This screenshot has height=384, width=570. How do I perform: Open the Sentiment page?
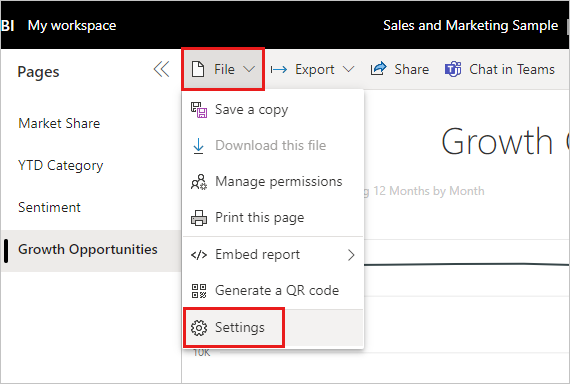[91, 207]
